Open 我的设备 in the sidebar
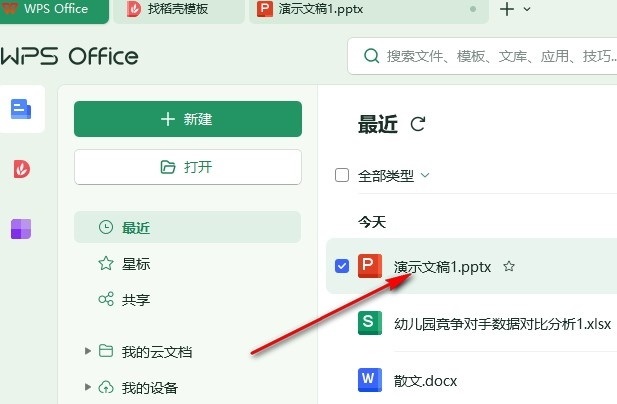This screenshot has height=404, width=617. point(150,388)
